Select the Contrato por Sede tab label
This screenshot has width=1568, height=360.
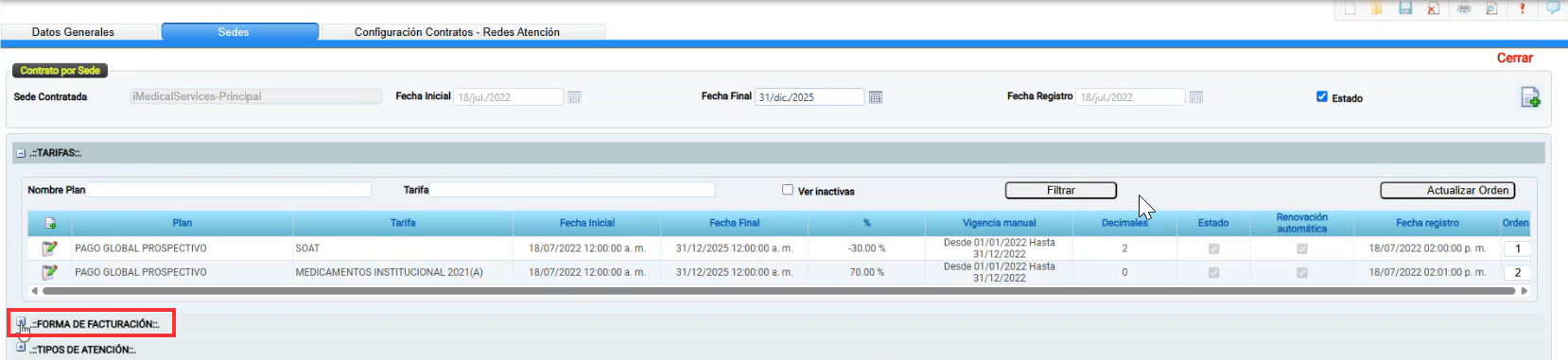coord(61,71)
